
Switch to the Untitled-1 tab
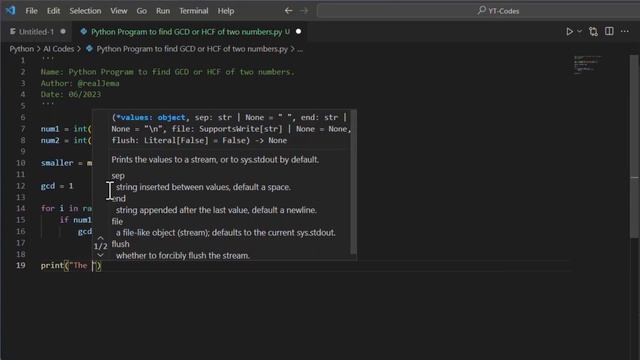pyautogui.click(x=36, y=31)
